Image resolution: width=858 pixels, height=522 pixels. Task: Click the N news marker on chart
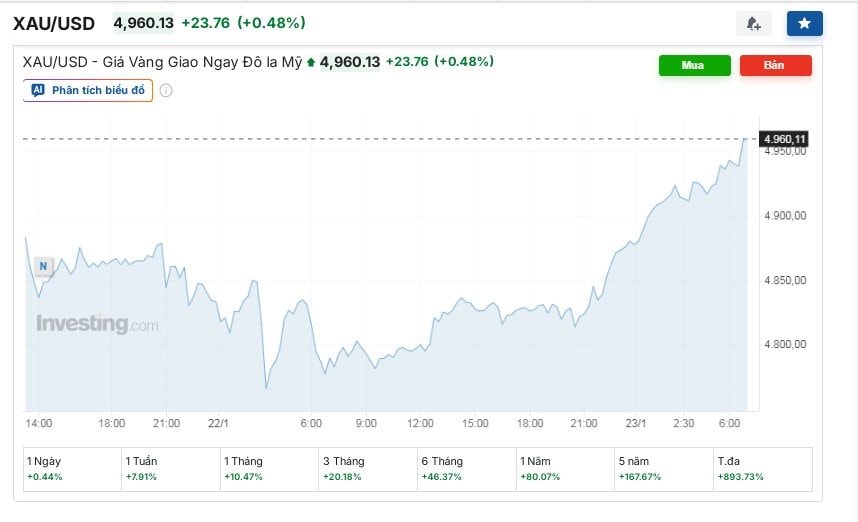42,266
